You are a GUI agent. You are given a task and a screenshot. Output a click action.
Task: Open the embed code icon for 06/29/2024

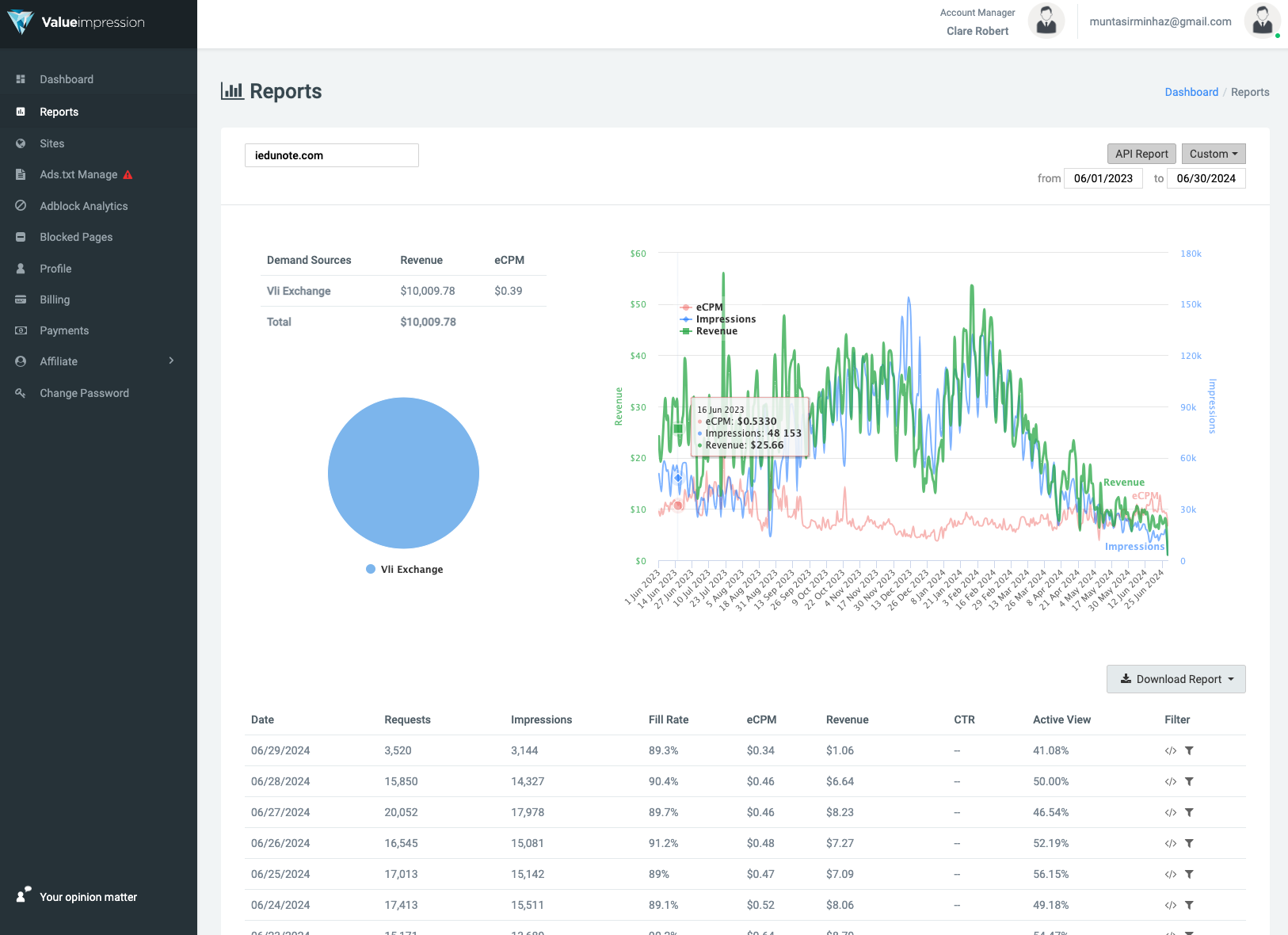point(1171,751)
